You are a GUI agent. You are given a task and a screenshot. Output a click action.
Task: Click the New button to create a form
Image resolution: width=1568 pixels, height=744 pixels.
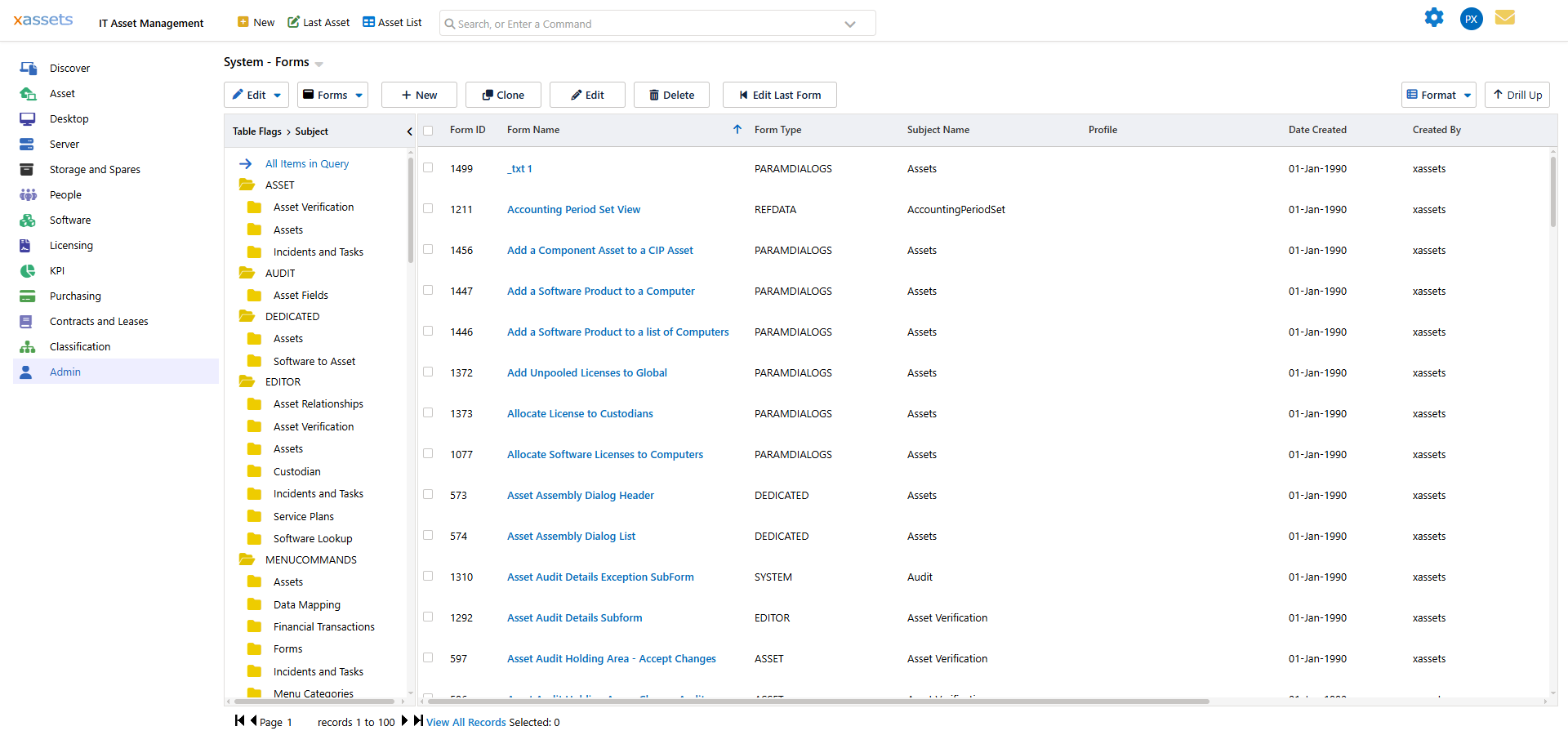[x=419, y=94]
